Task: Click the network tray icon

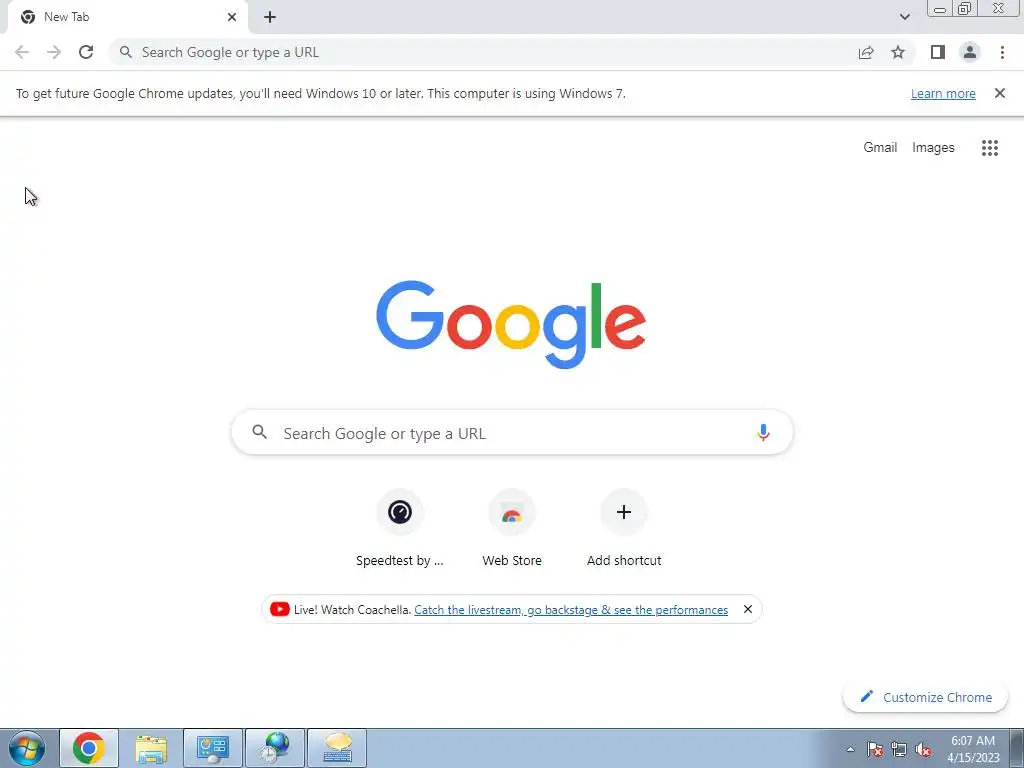Action: (x=899, y=749)
